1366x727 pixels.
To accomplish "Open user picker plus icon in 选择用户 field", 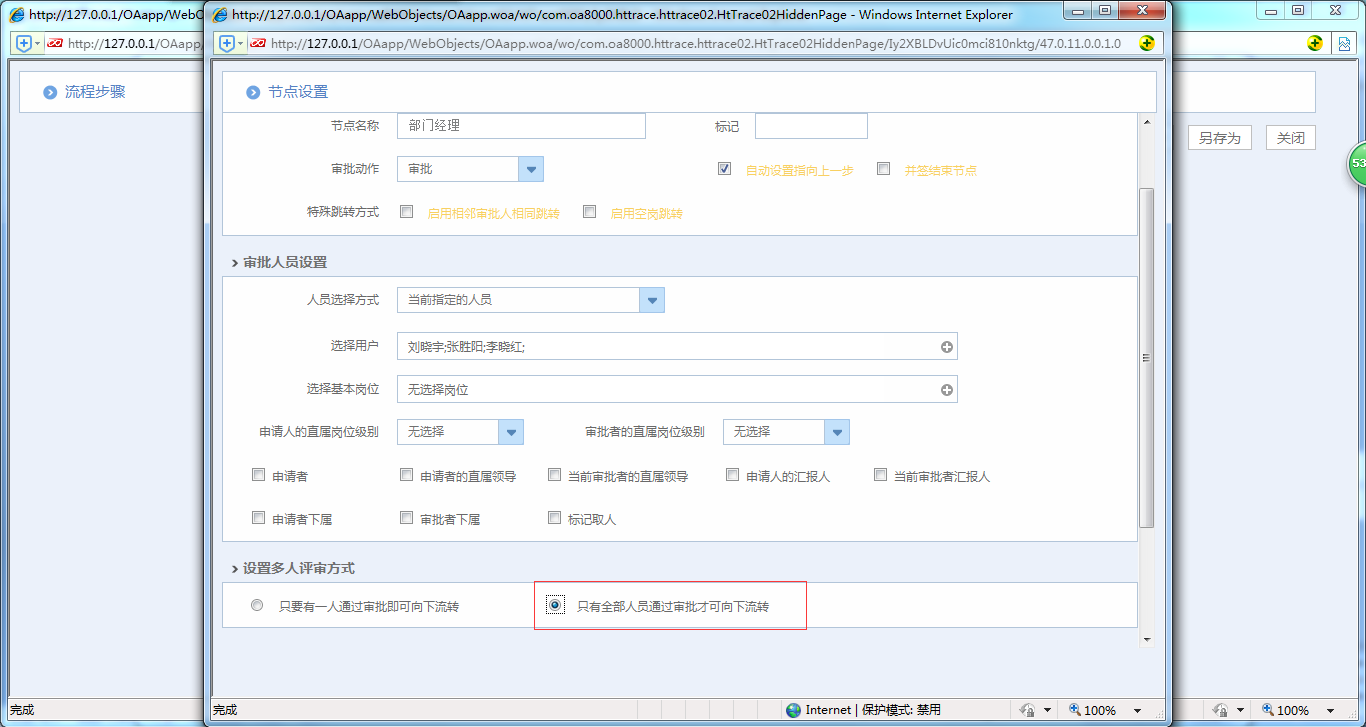I will 947,347.
